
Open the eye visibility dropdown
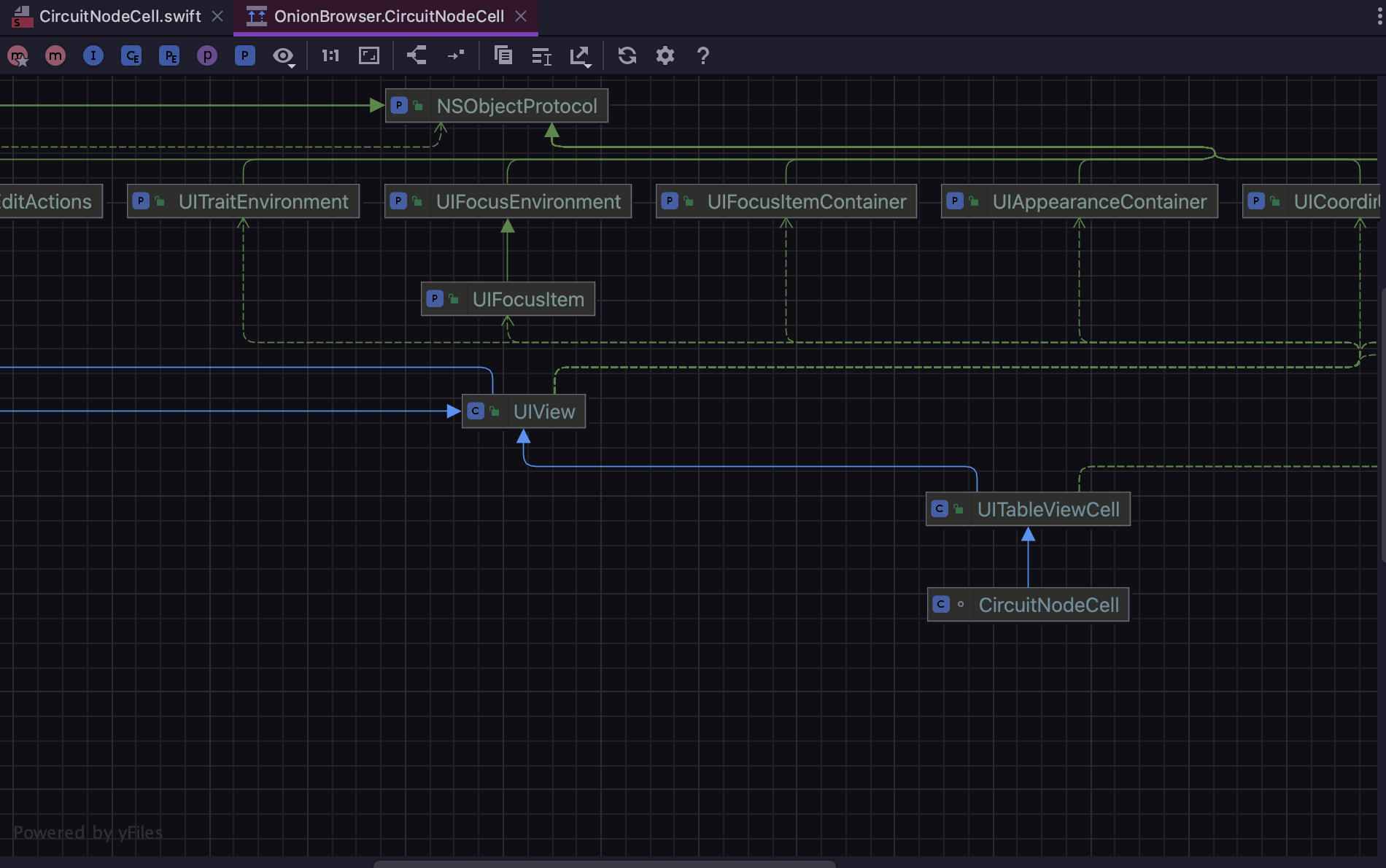coord(284,56)
